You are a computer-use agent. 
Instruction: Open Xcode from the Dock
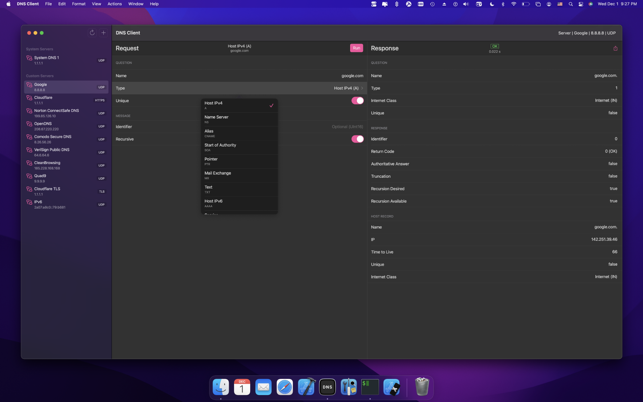tap(306, 387)
